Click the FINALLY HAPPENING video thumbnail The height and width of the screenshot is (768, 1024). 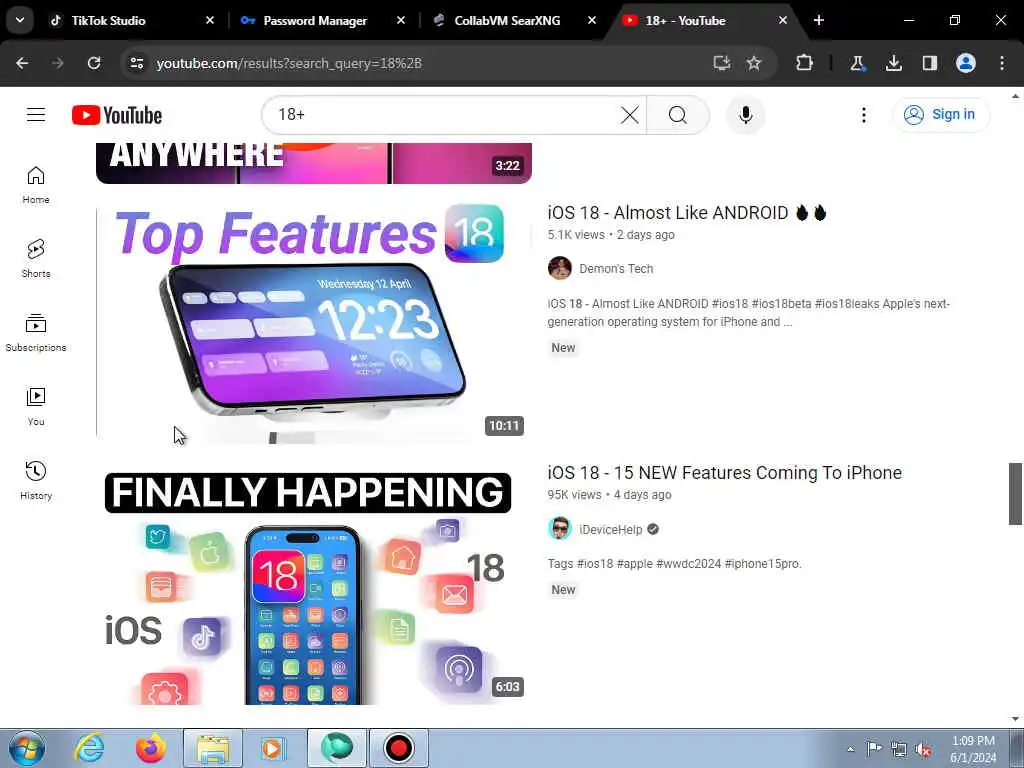(x=313, y=582)
